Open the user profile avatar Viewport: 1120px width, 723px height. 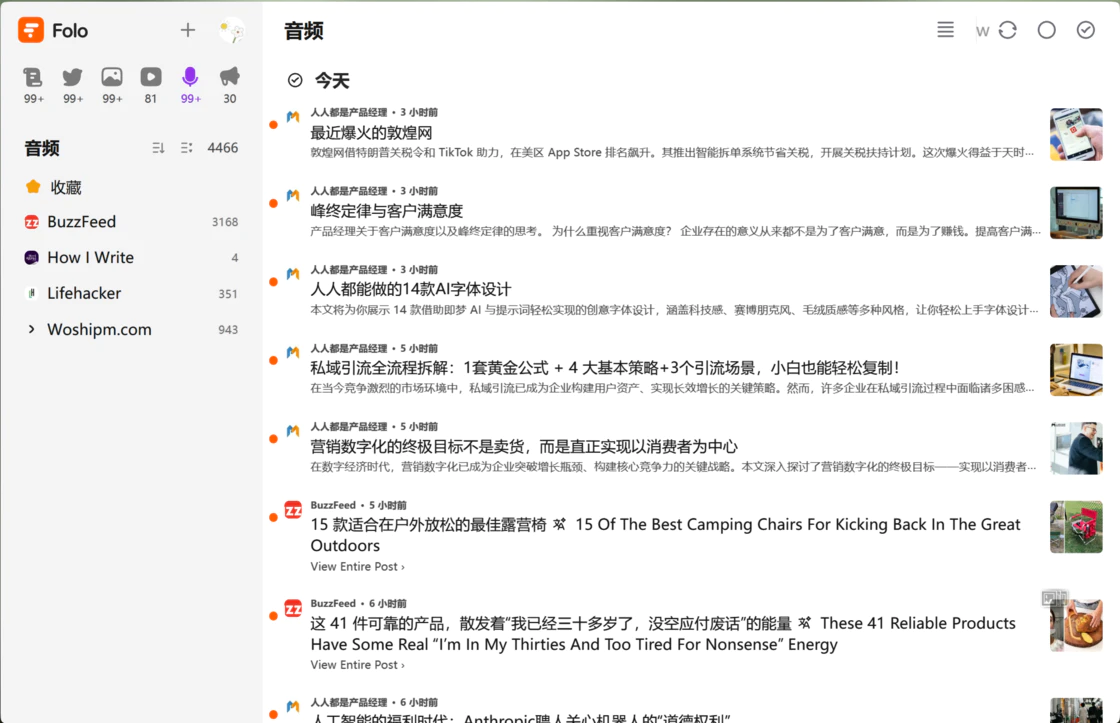tap(232, 31)
